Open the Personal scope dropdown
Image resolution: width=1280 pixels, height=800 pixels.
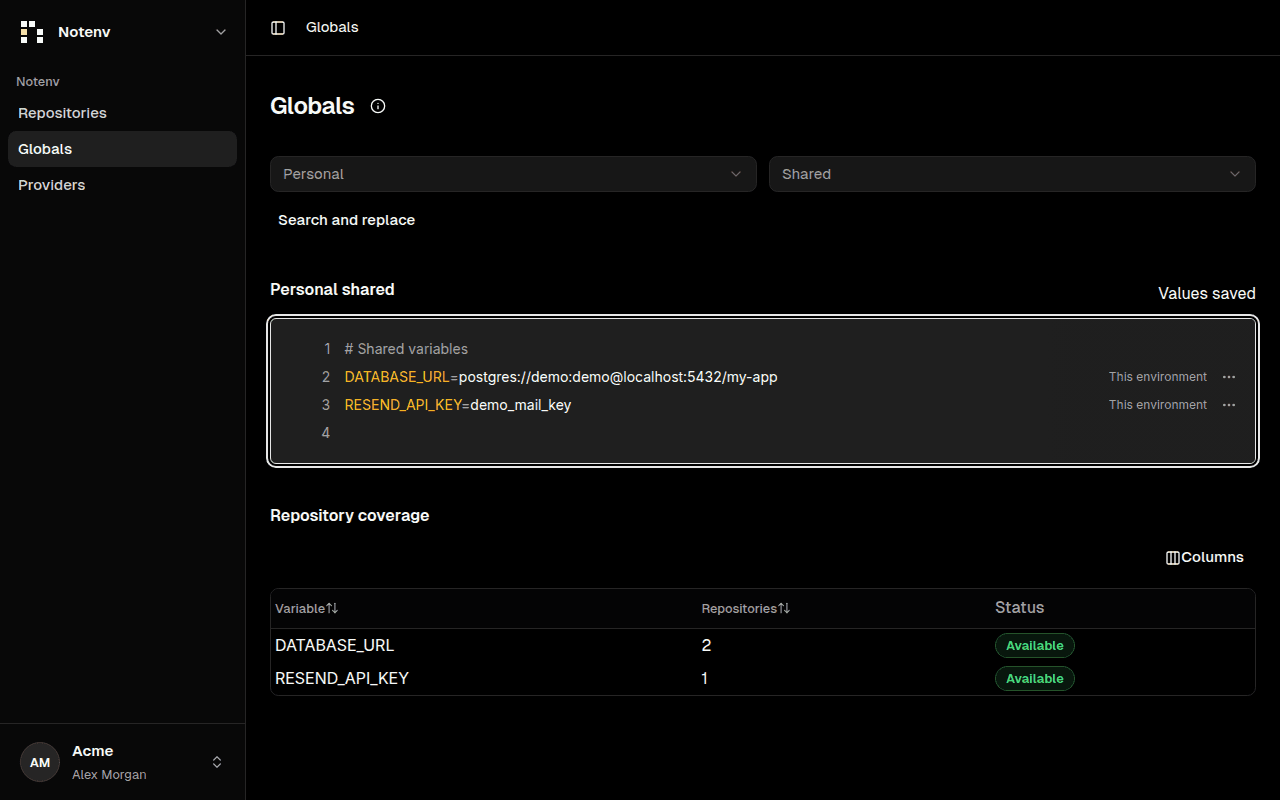[513, 174]
